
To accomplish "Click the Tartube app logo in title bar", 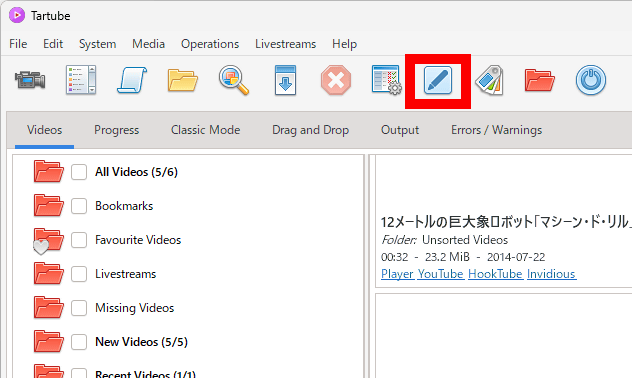I will coord(17,15).
